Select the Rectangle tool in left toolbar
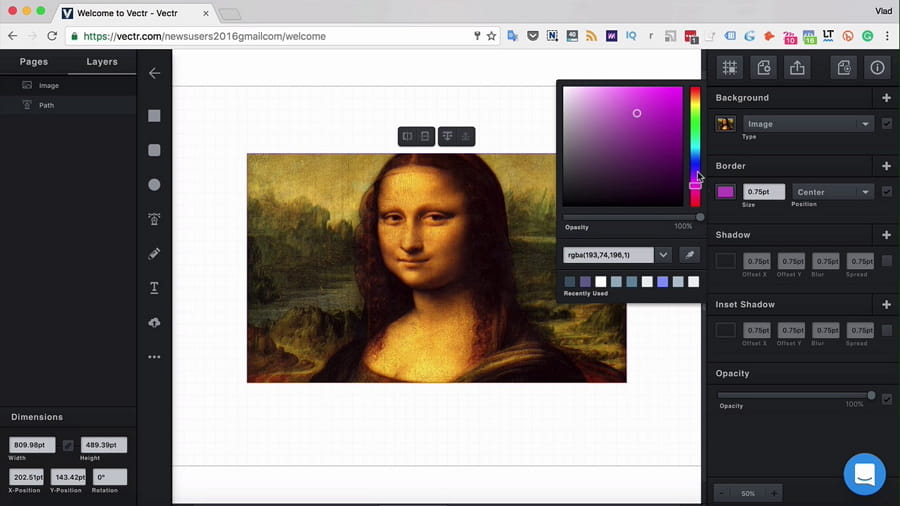 (x=154, y=116)
